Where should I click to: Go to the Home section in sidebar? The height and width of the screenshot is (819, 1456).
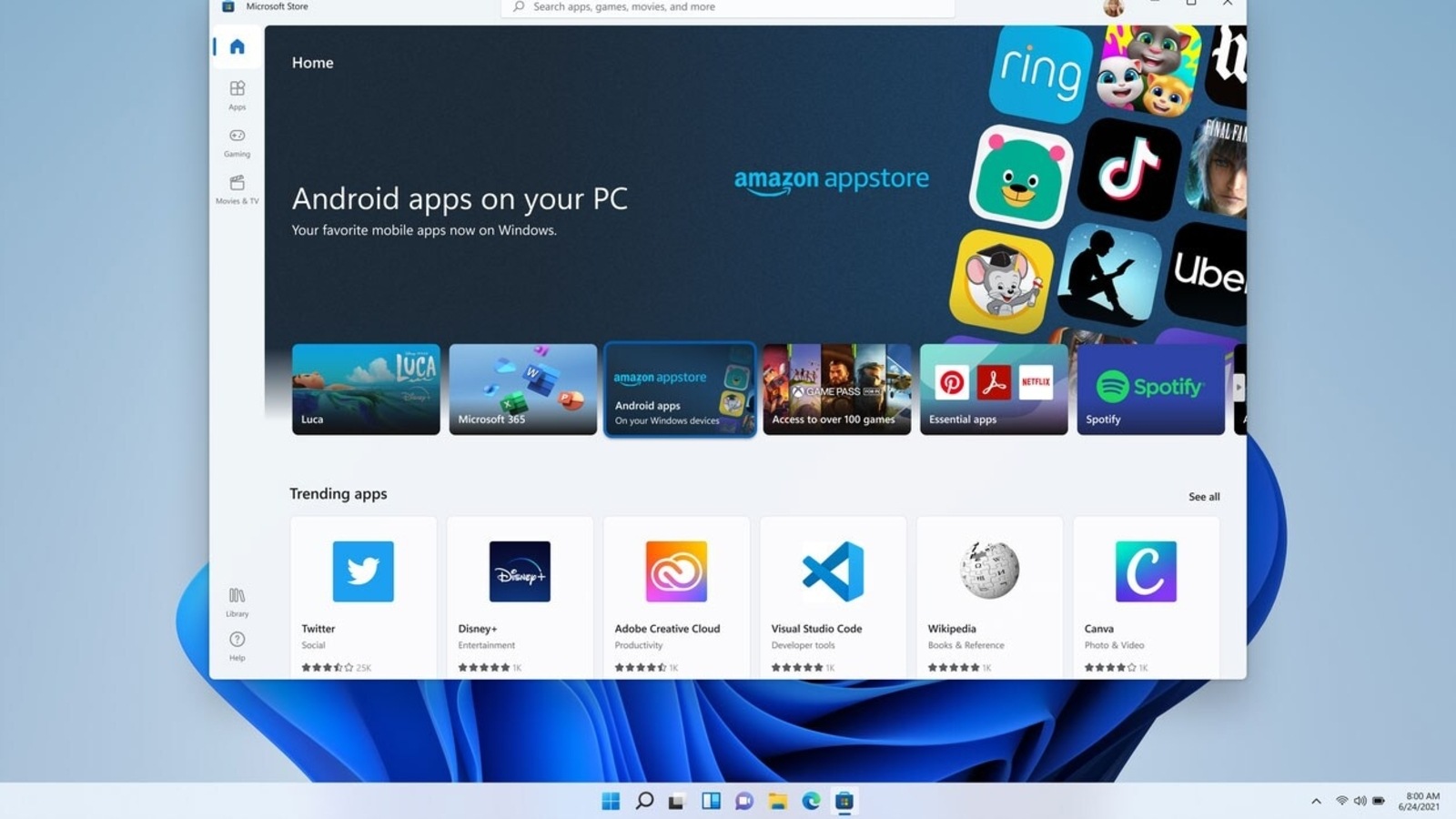pos(238,46)
